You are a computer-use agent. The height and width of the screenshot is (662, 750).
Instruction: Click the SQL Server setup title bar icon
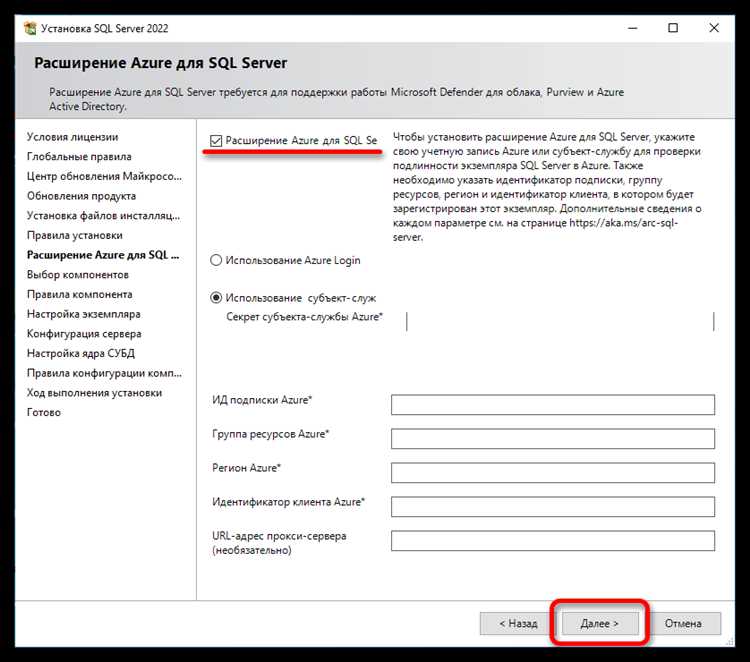pos(29,28)
